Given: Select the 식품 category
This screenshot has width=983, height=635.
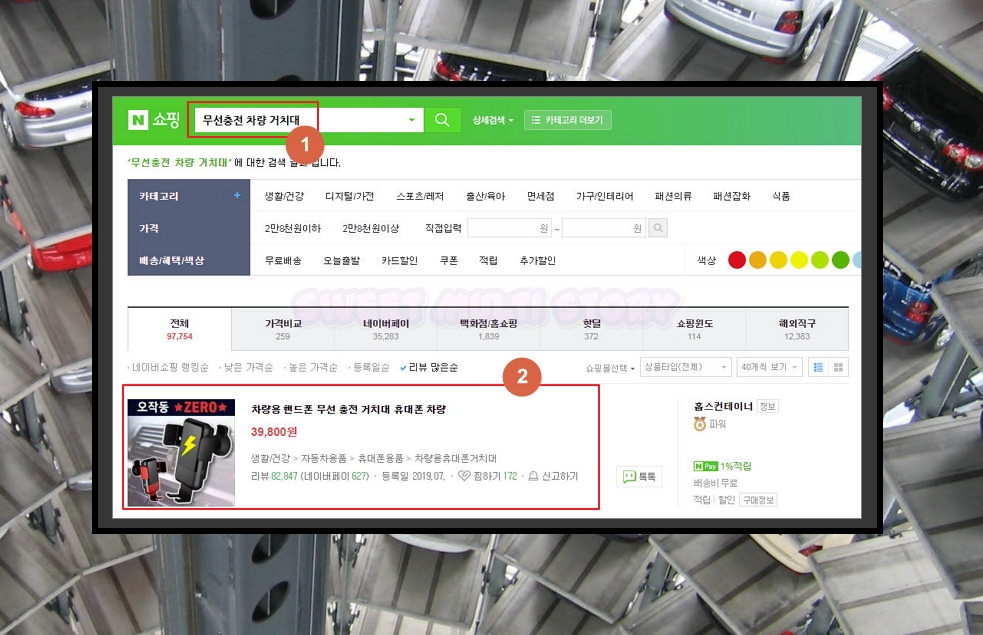Looking at the screenshot, I should [781, 196].
